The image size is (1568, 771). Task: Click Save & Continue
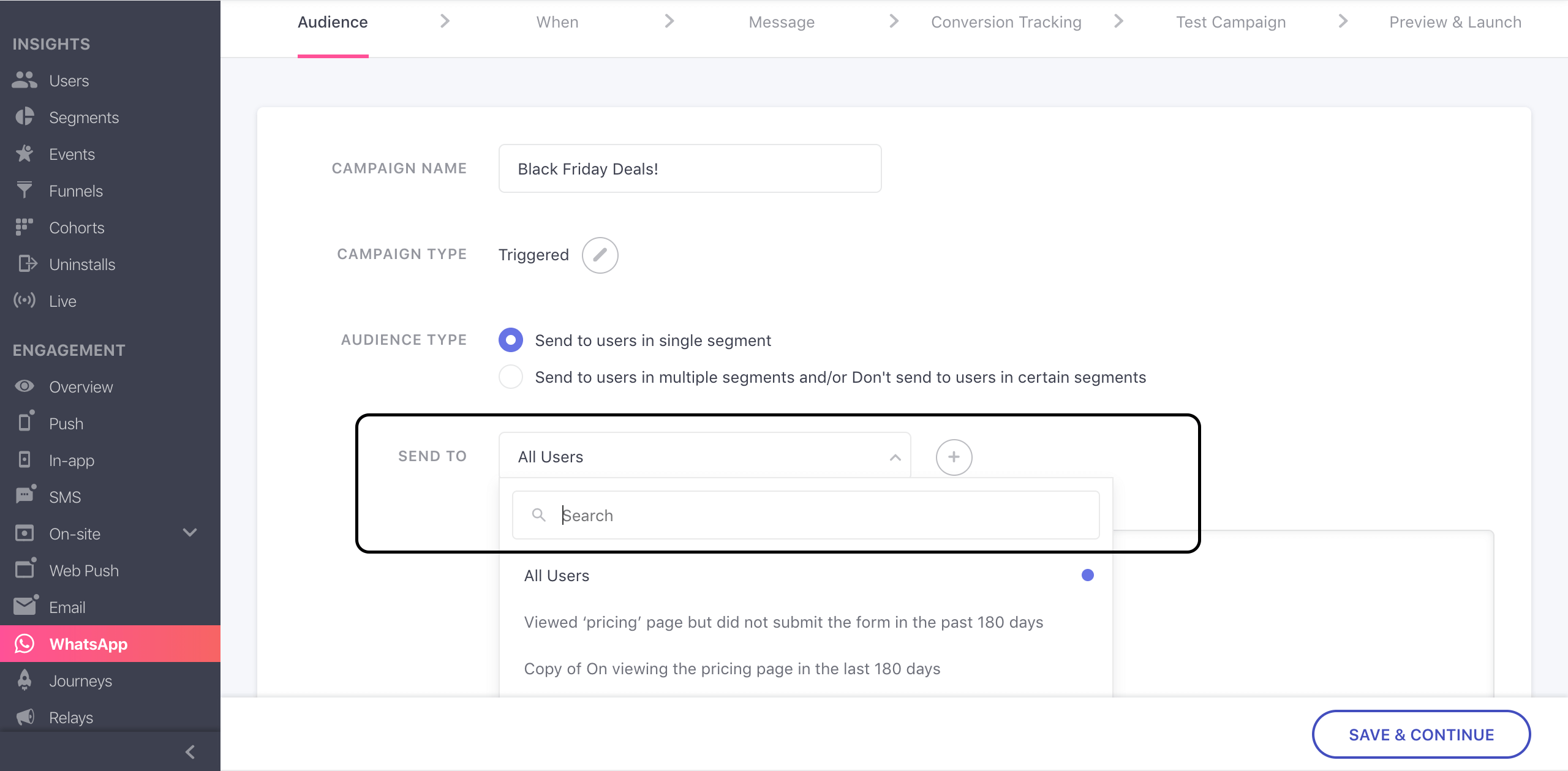[1421, 734]
